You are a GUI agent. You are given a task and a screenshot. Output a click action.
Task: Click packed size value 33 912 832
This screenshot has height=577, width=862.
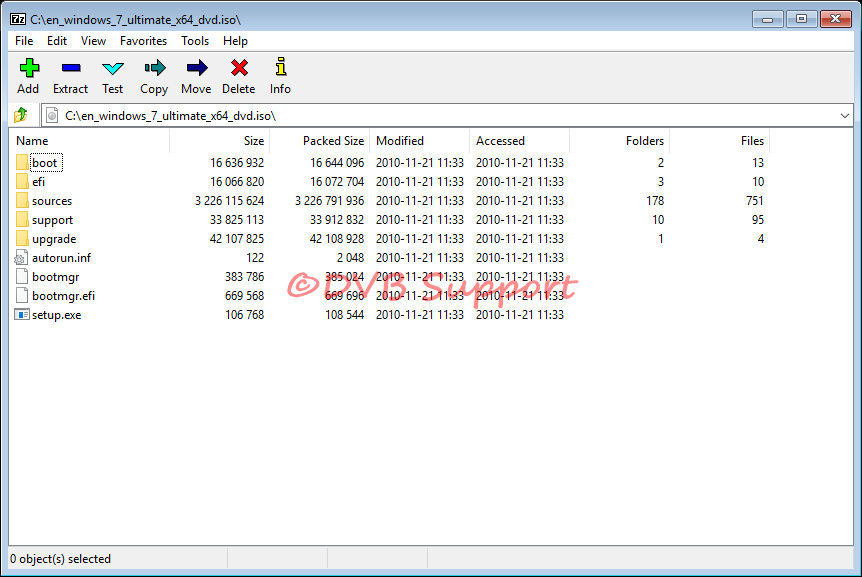click(x=336, y=220)
